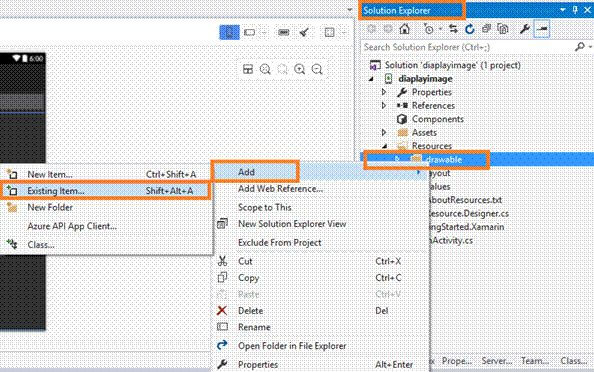Click the Show All Files icon
Viewport: 594px width, 372px height.
coord(503,29)
